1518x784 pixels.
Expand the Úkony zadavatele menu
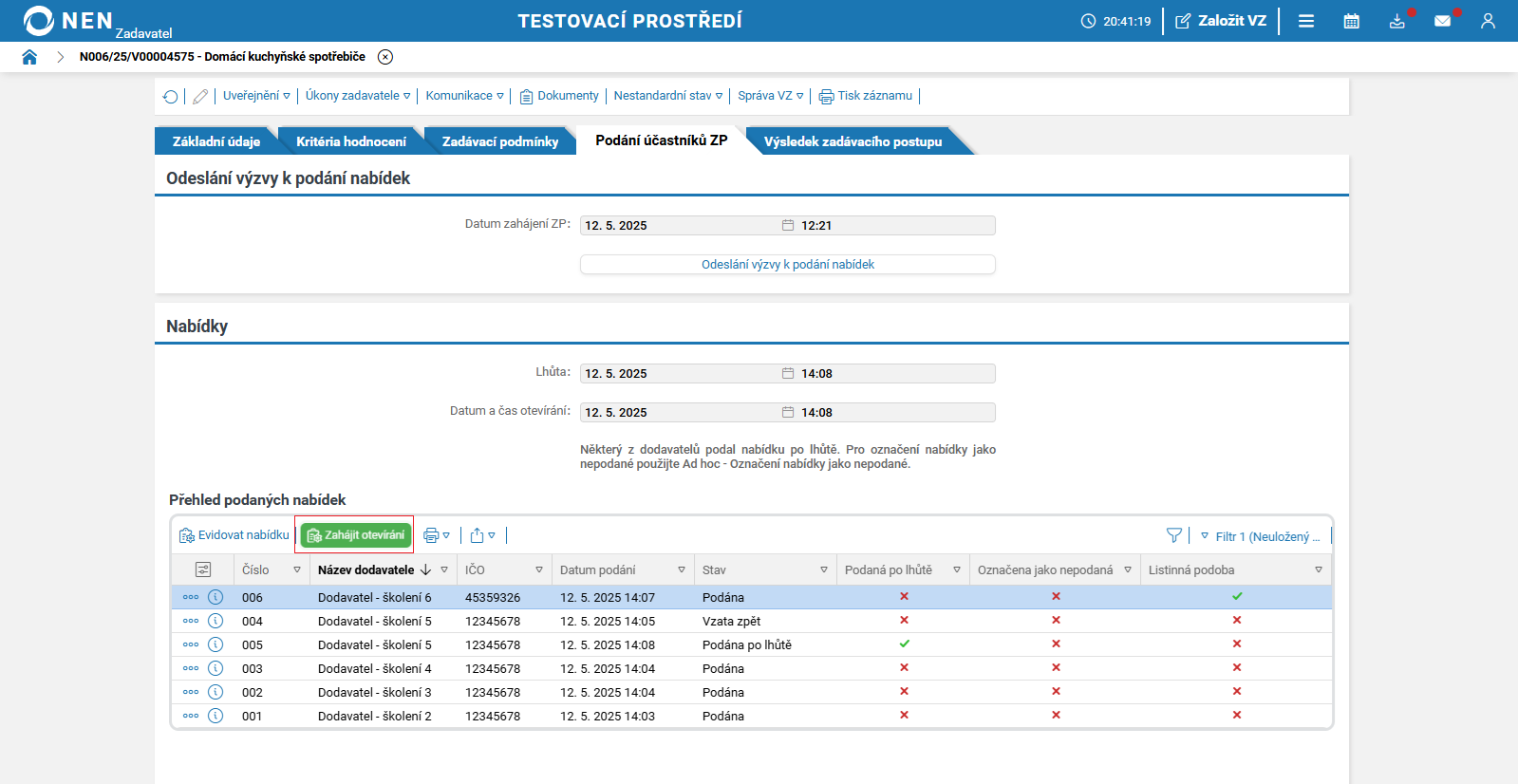358,96
